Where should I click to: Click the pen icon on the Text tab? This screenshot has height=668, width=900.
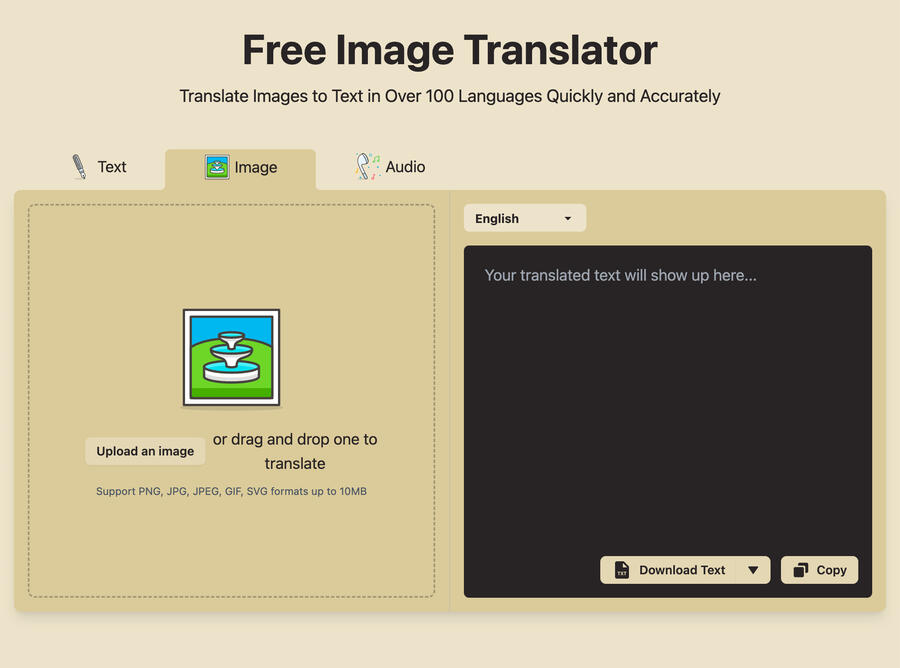click(79, 167)
